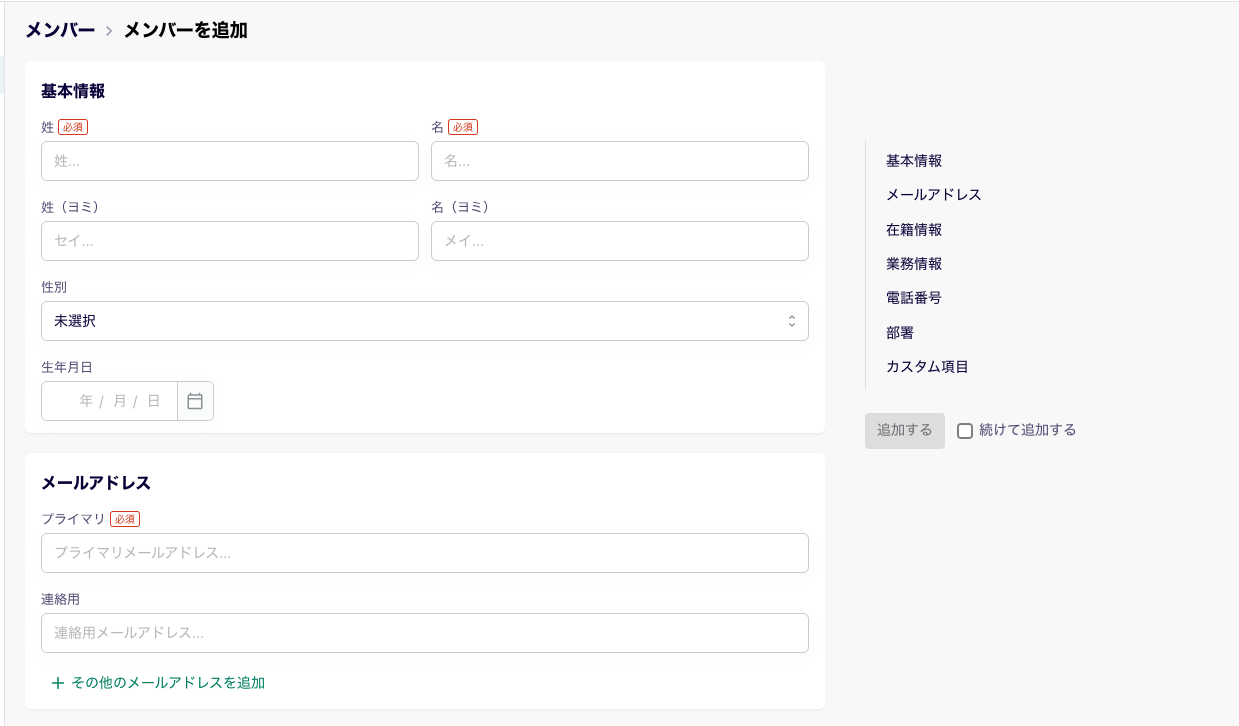Click the メイ reading input field
Screen dimensions: 1239x726
click(619, 241)
